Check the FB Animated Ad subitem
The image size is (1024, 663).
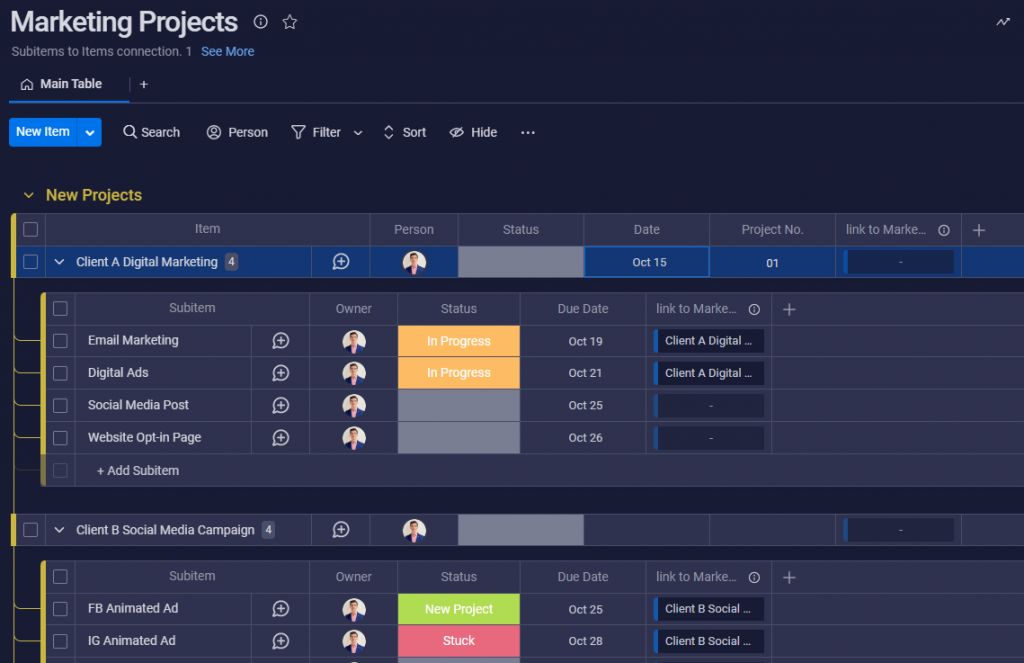60,609
